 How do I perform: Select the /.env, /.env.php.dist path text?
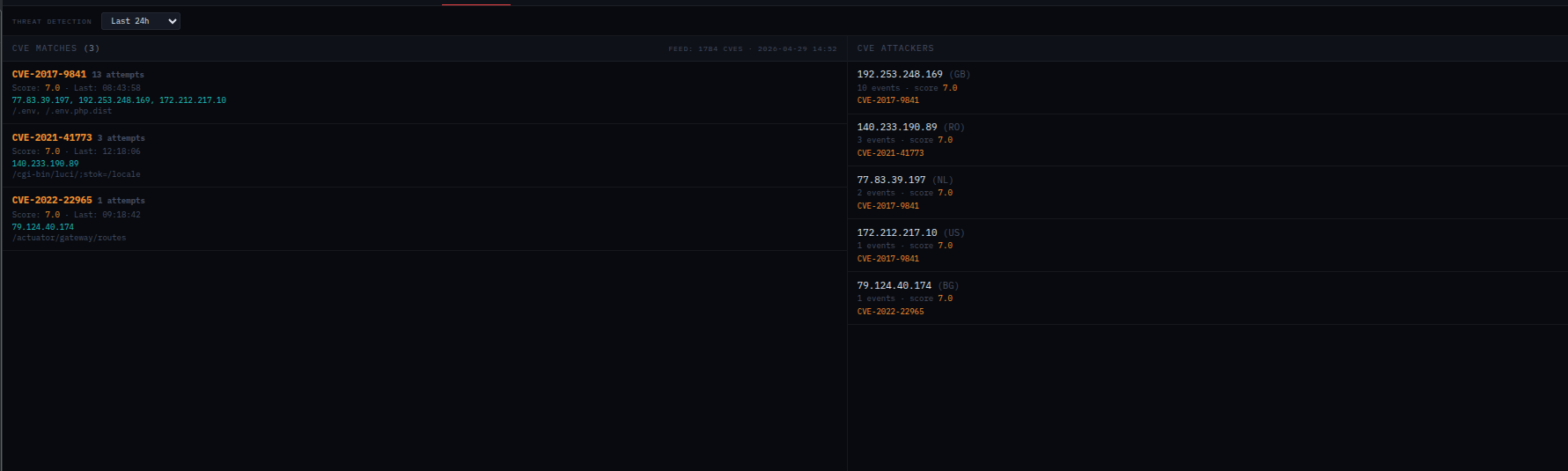[63, 112]
